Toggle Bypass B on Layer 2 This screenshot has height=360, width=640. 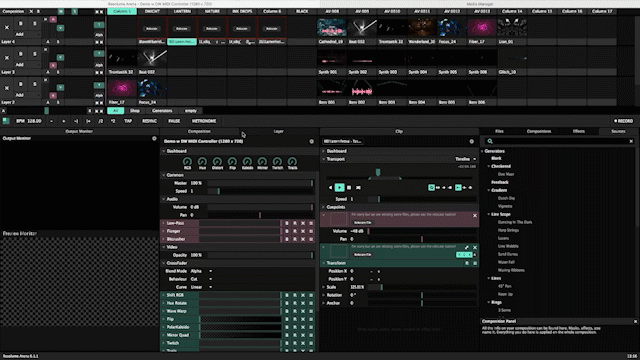[x=21, y=84]
